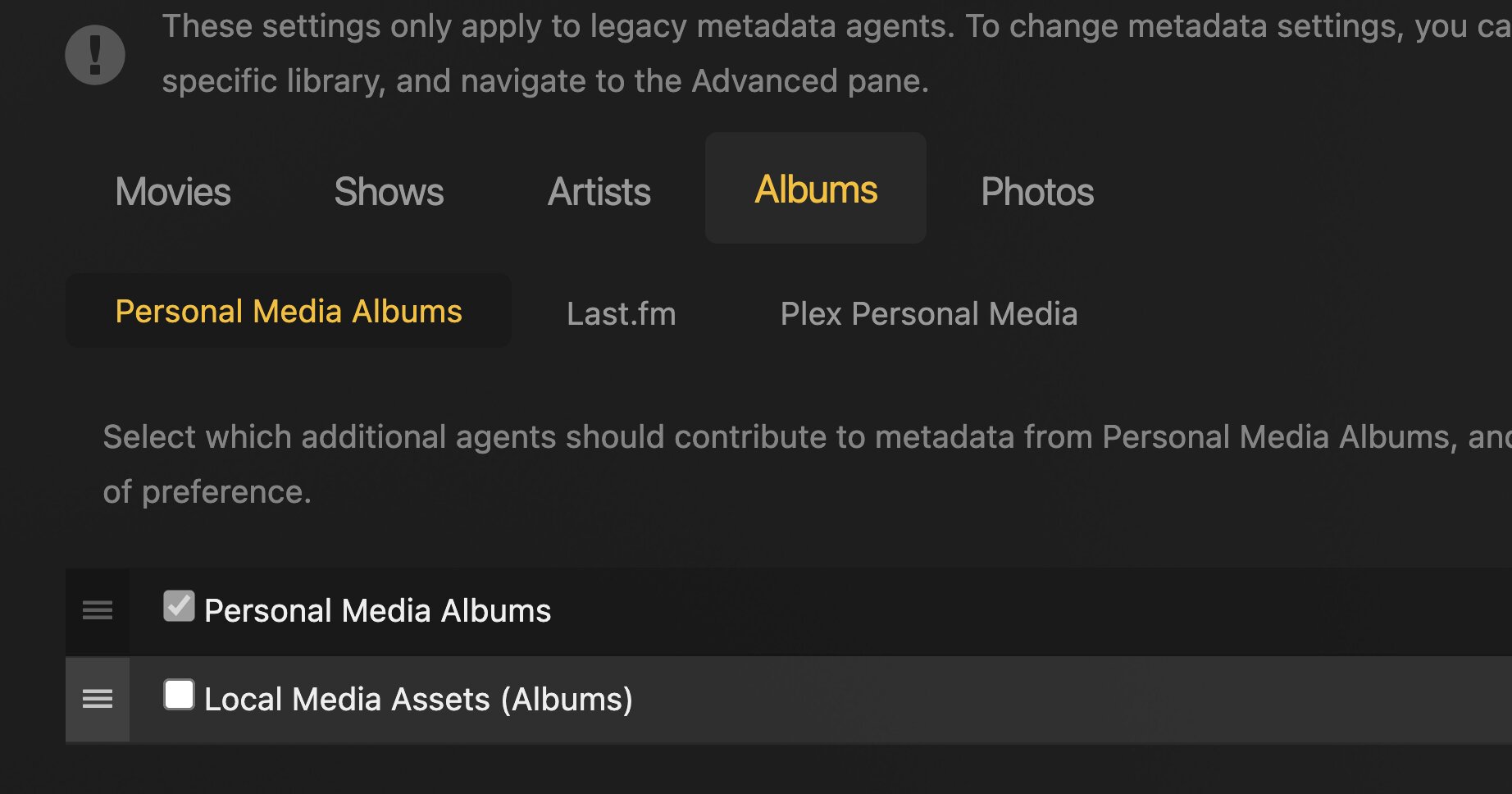
Task: Select the Artists tab
Action: pyautogui.click(x=599, y=192)
